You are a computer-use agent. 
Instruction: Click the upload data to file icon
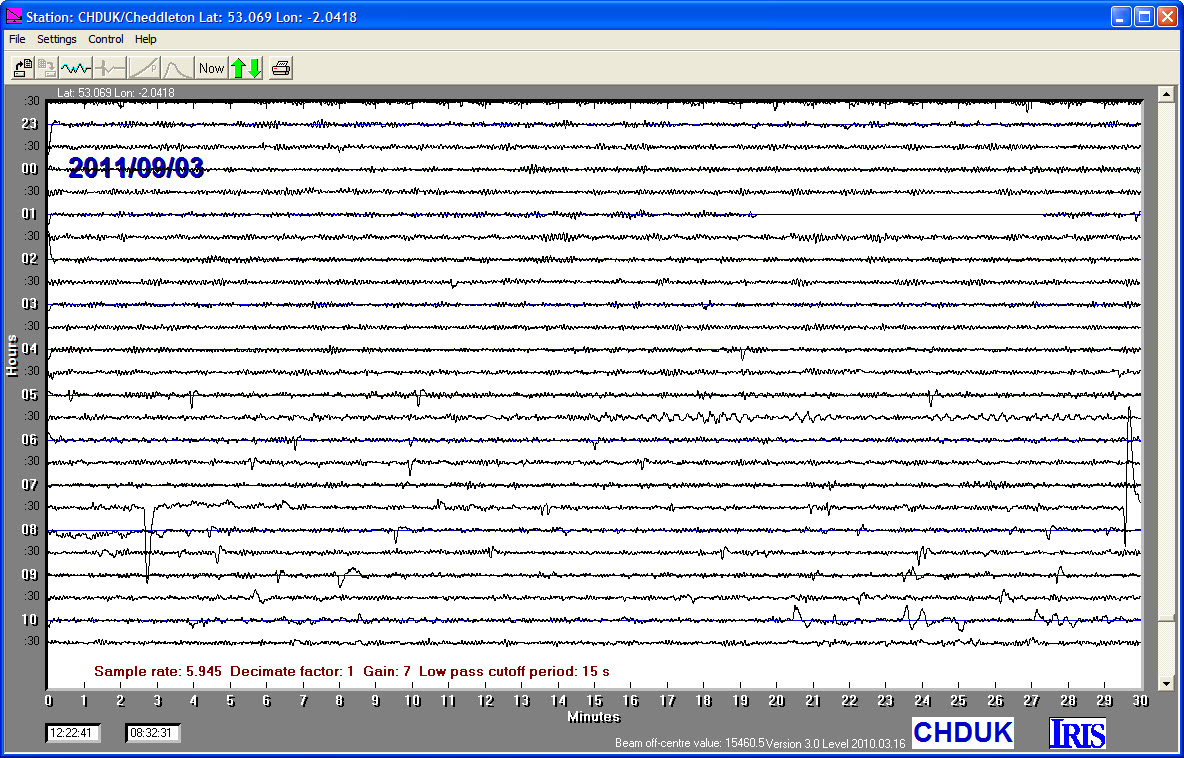pyautogui.click(x=23, y=68)
